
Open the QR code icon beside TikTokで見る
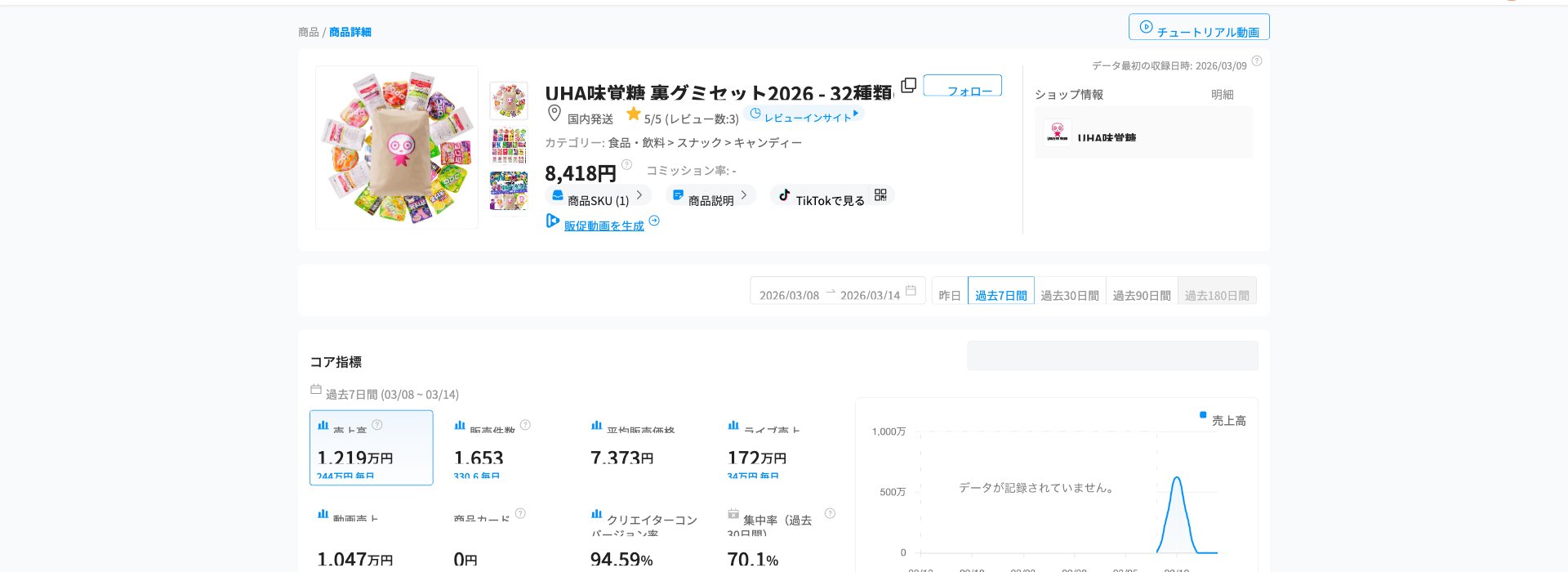pyautogui.click(x=880, y=195)
